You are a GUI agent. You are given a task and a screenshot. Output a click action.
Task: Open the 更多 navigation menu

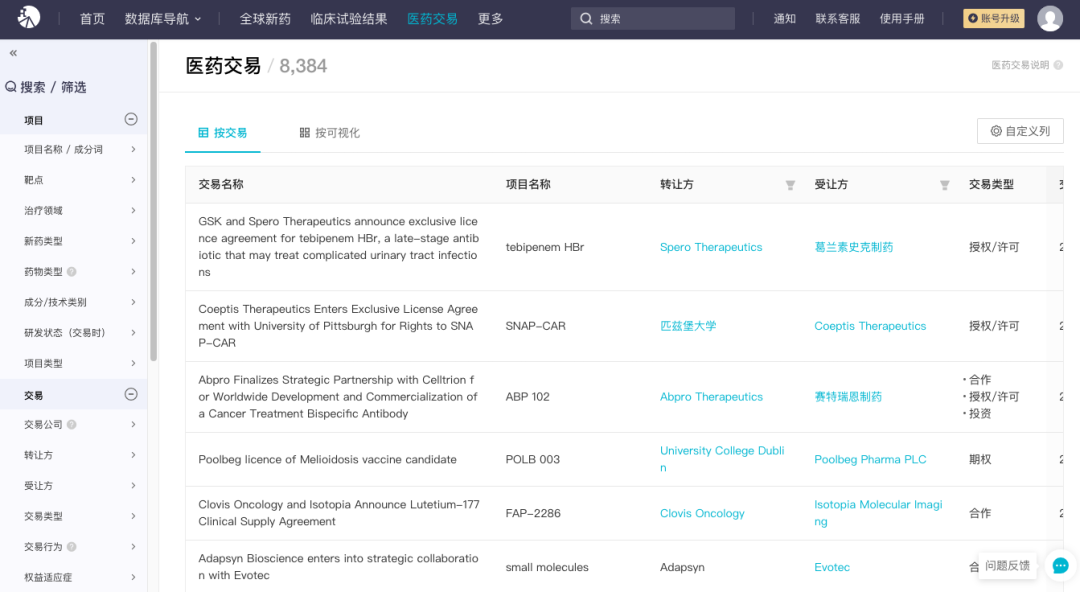tap(490, 19)
